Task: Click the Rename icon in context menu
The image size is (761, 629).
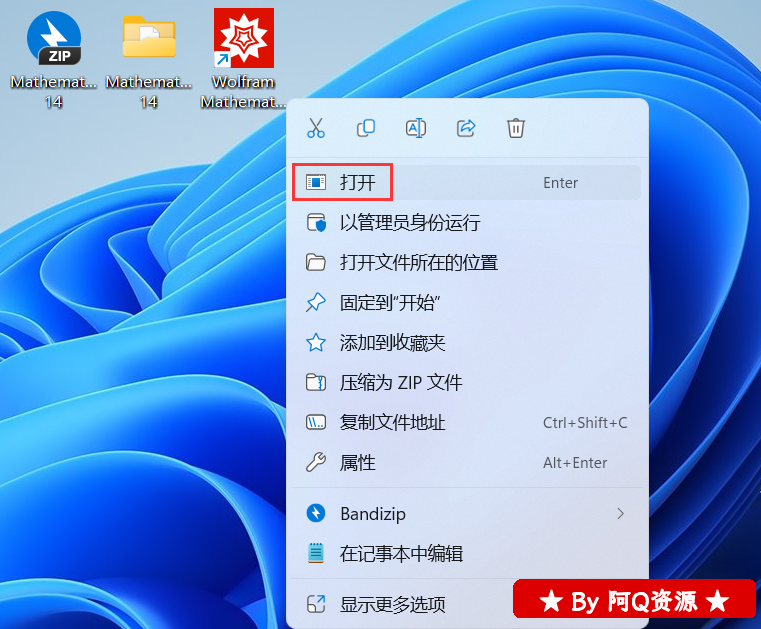Action: (x=416, y=128)
